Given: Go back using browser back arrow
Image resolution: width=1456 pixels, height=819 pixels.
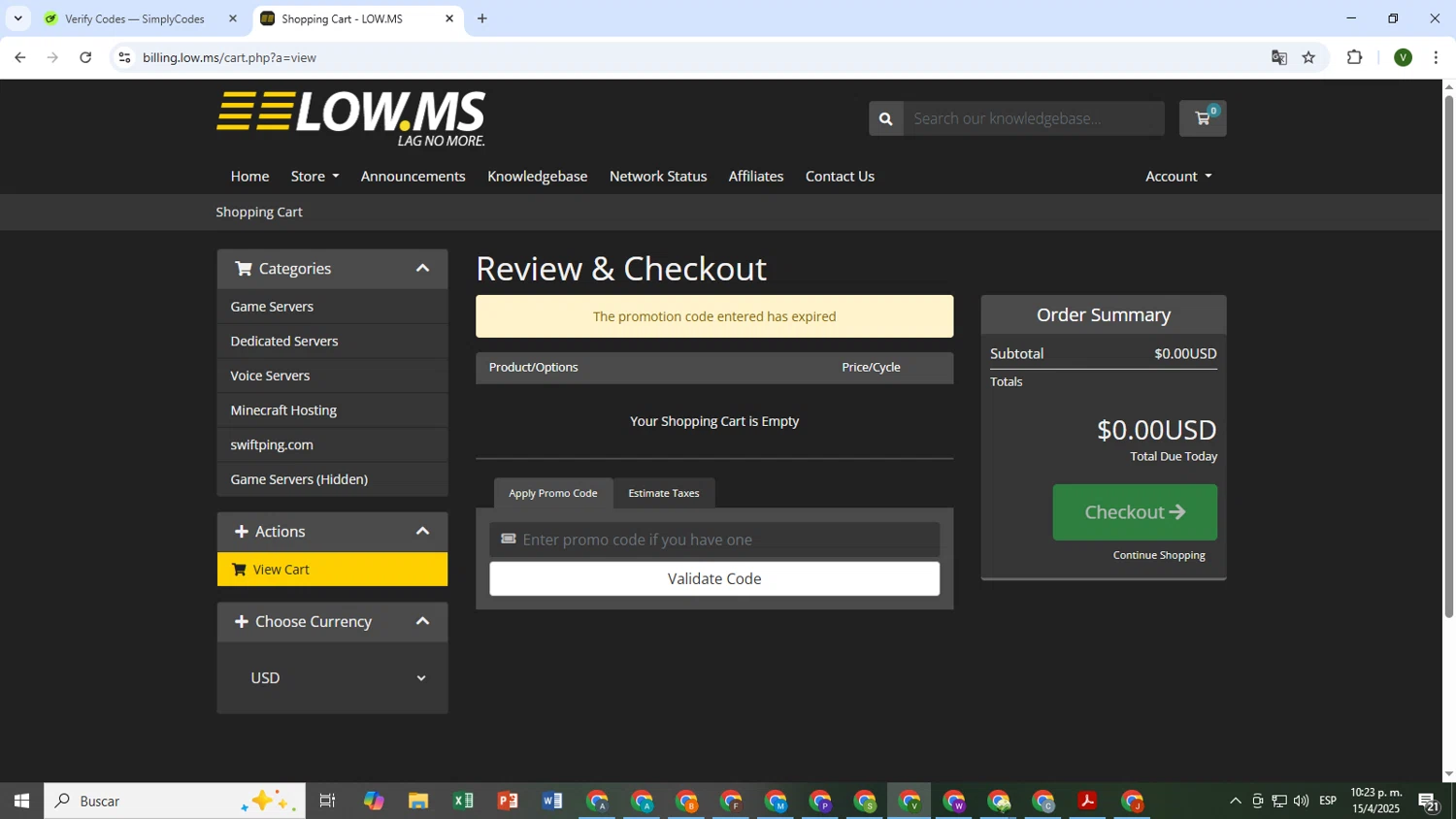Looking at the screenshot, I should (x=19, y=57).
